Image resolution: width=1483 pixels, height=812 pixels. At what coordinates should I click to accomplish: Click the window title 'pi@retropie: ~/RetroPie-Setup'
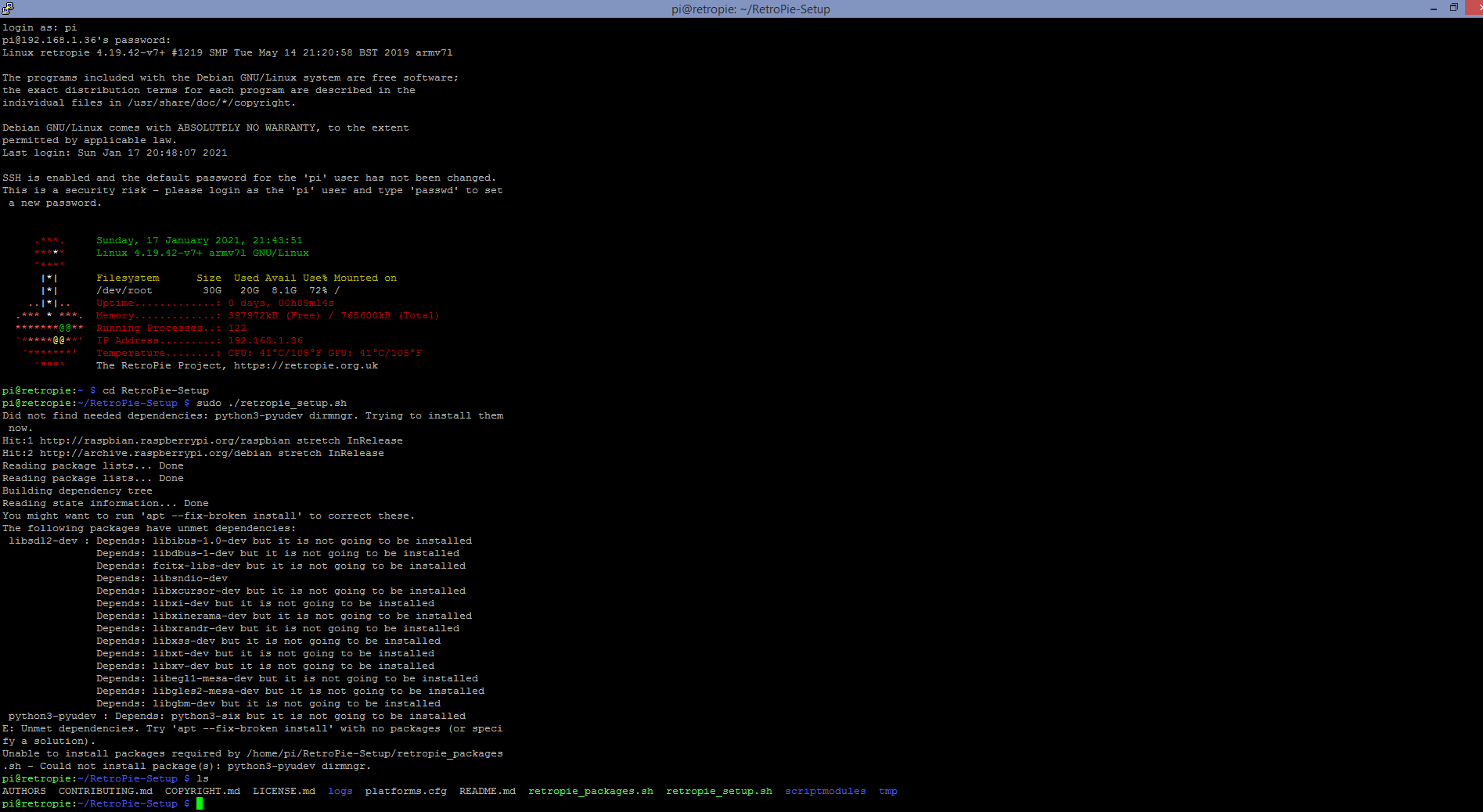click(x=750, y=9)
